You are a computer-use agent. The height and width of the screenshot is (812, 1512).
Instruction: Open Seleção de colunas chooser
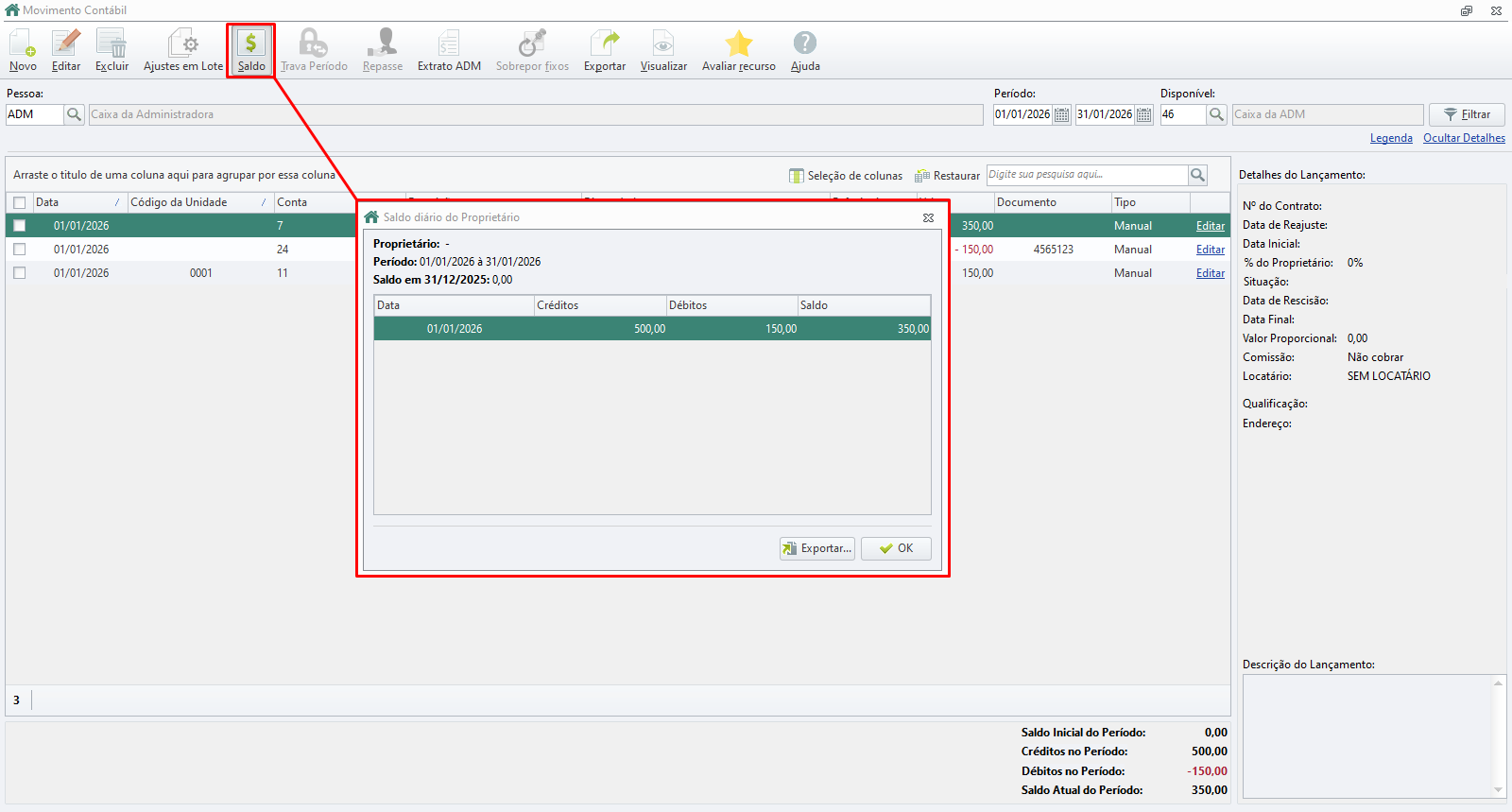pyautogui.click(x=846, y=176)
